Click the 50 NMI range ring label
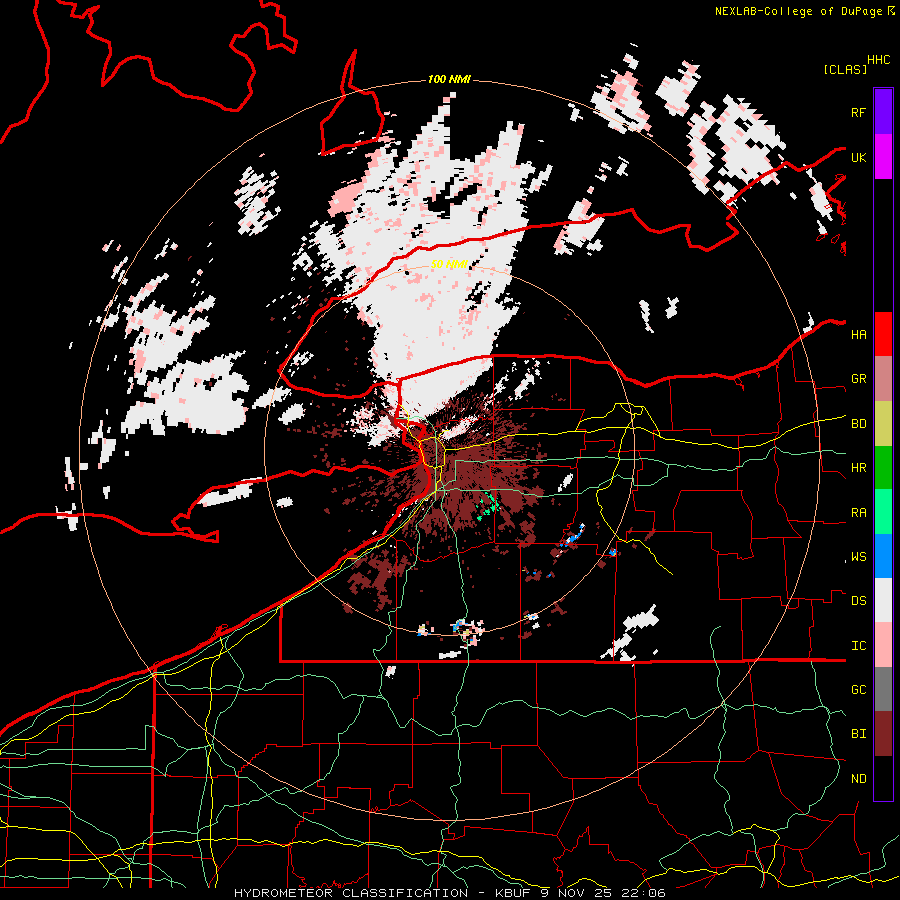This screenshot has height=900, width=900. (449, 264)
